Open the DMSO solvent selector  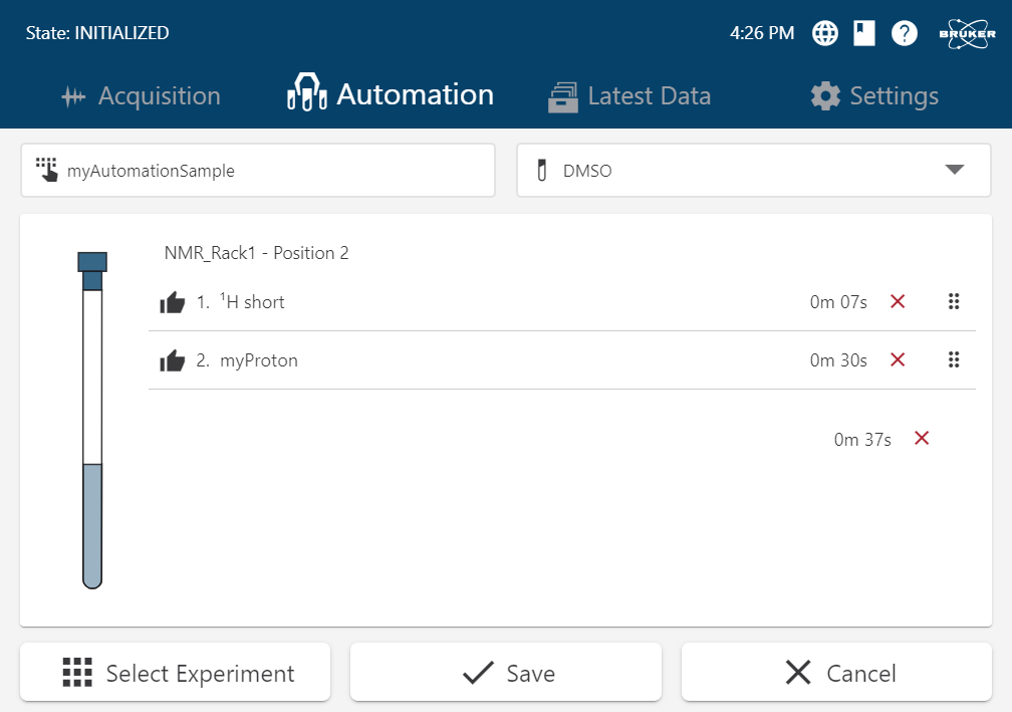point(740,170)
